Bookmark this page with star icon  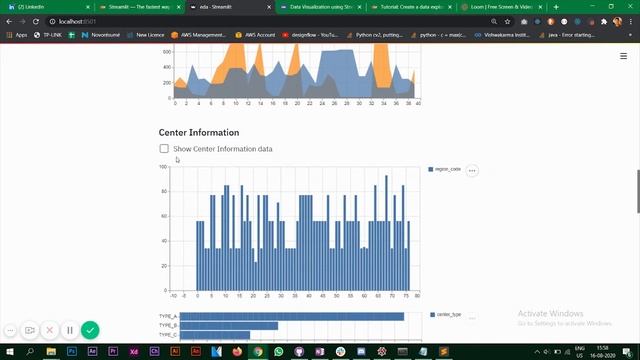point(507,22)
